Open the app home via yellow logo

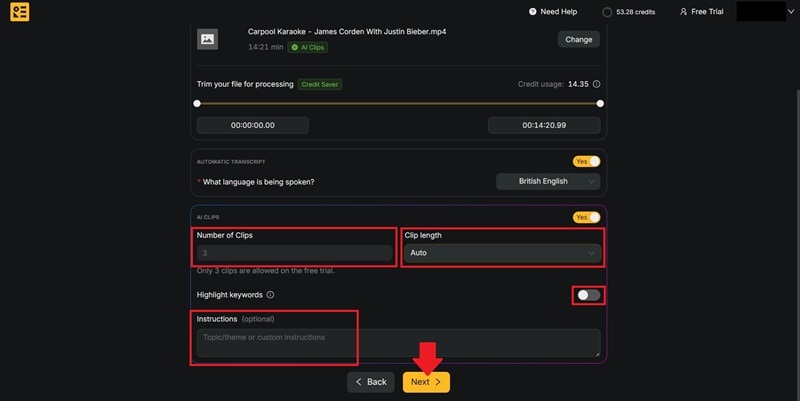(20, 12)
